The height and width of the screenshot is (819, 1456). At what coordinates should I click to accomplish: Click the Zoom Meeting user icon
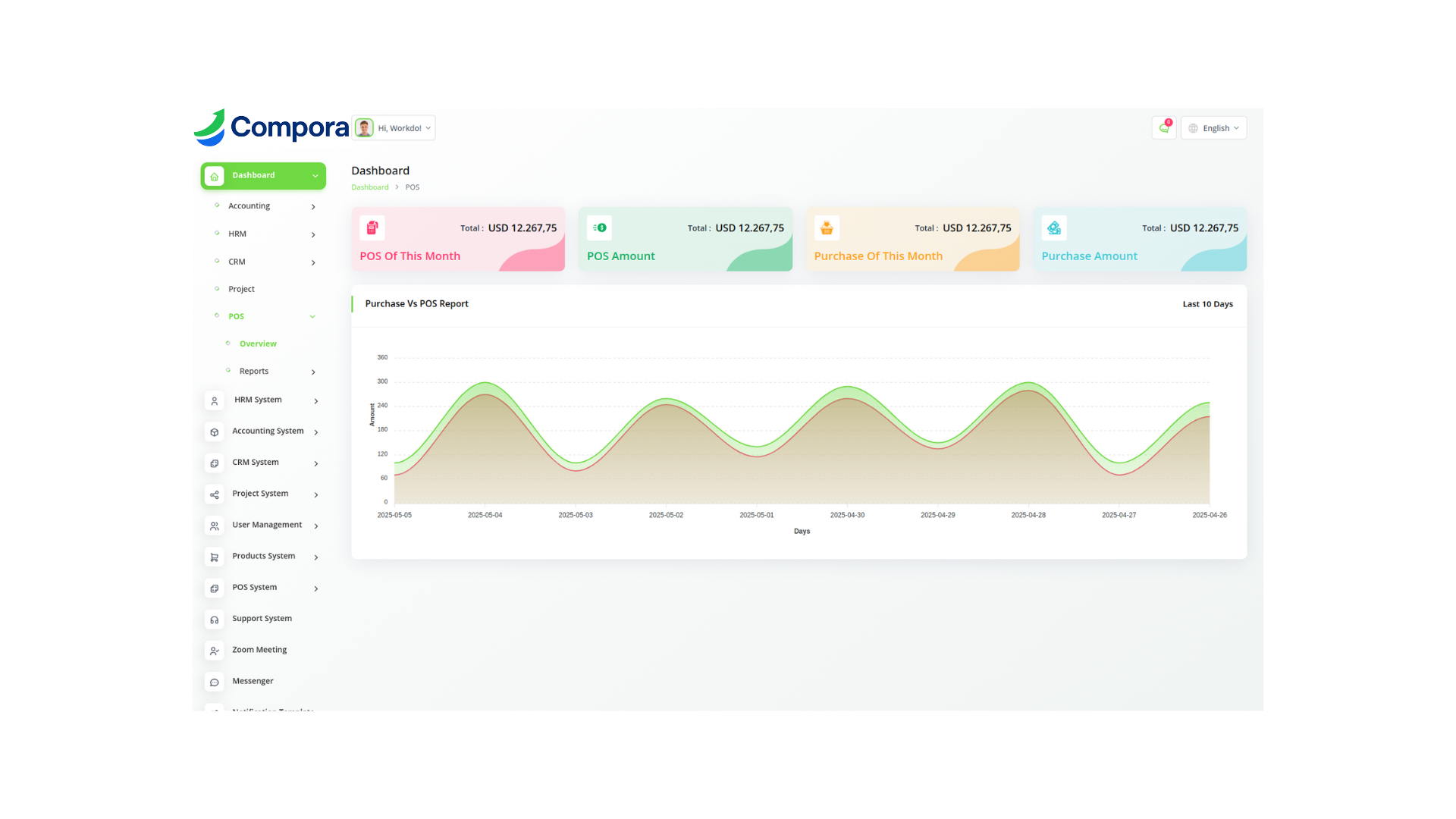[215, 651]
